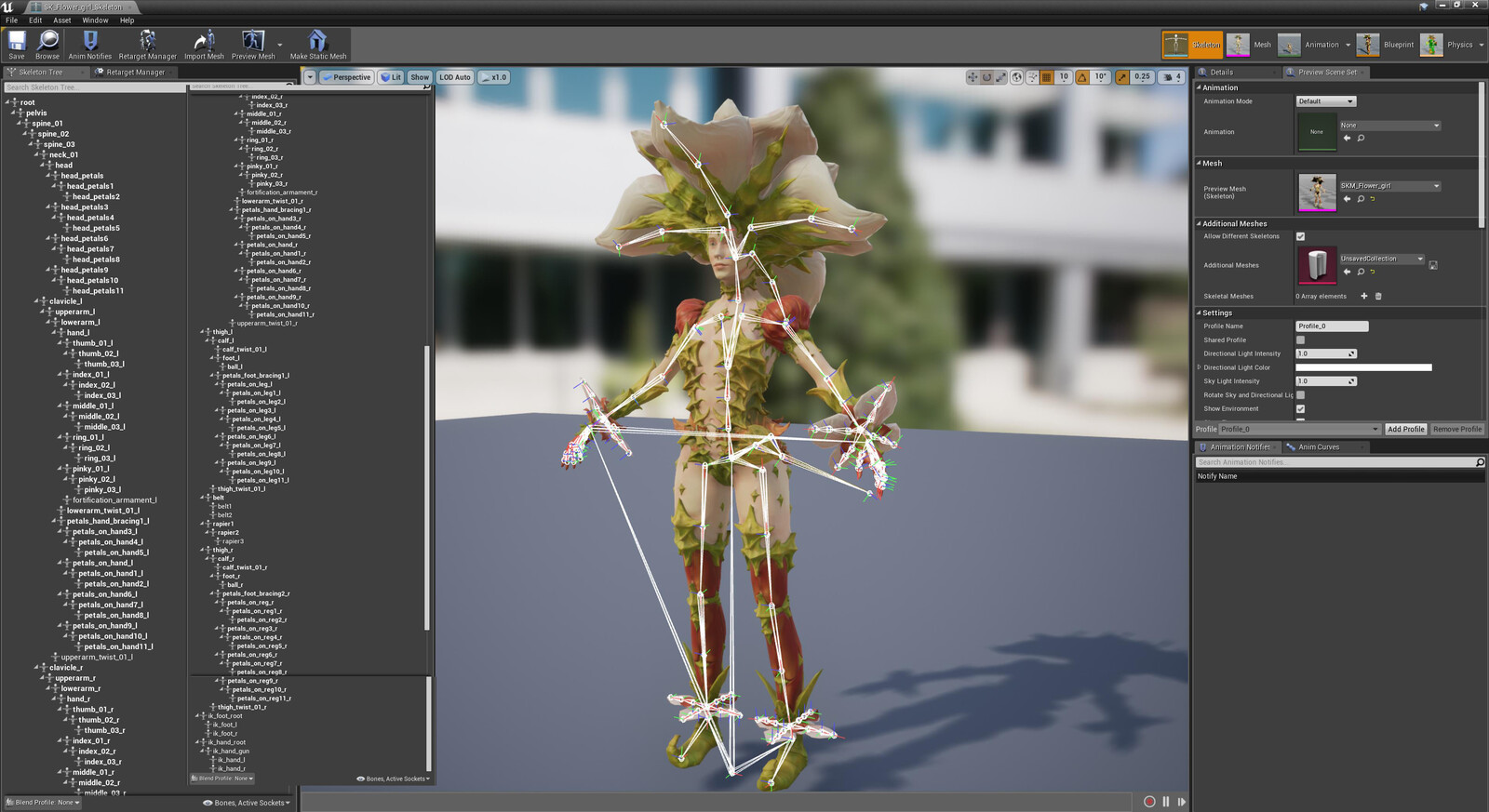This screenshot has width=1489, height=812.
Task: Open Bones, Active Sockets filter dropdown
Action: coord(247,803)
